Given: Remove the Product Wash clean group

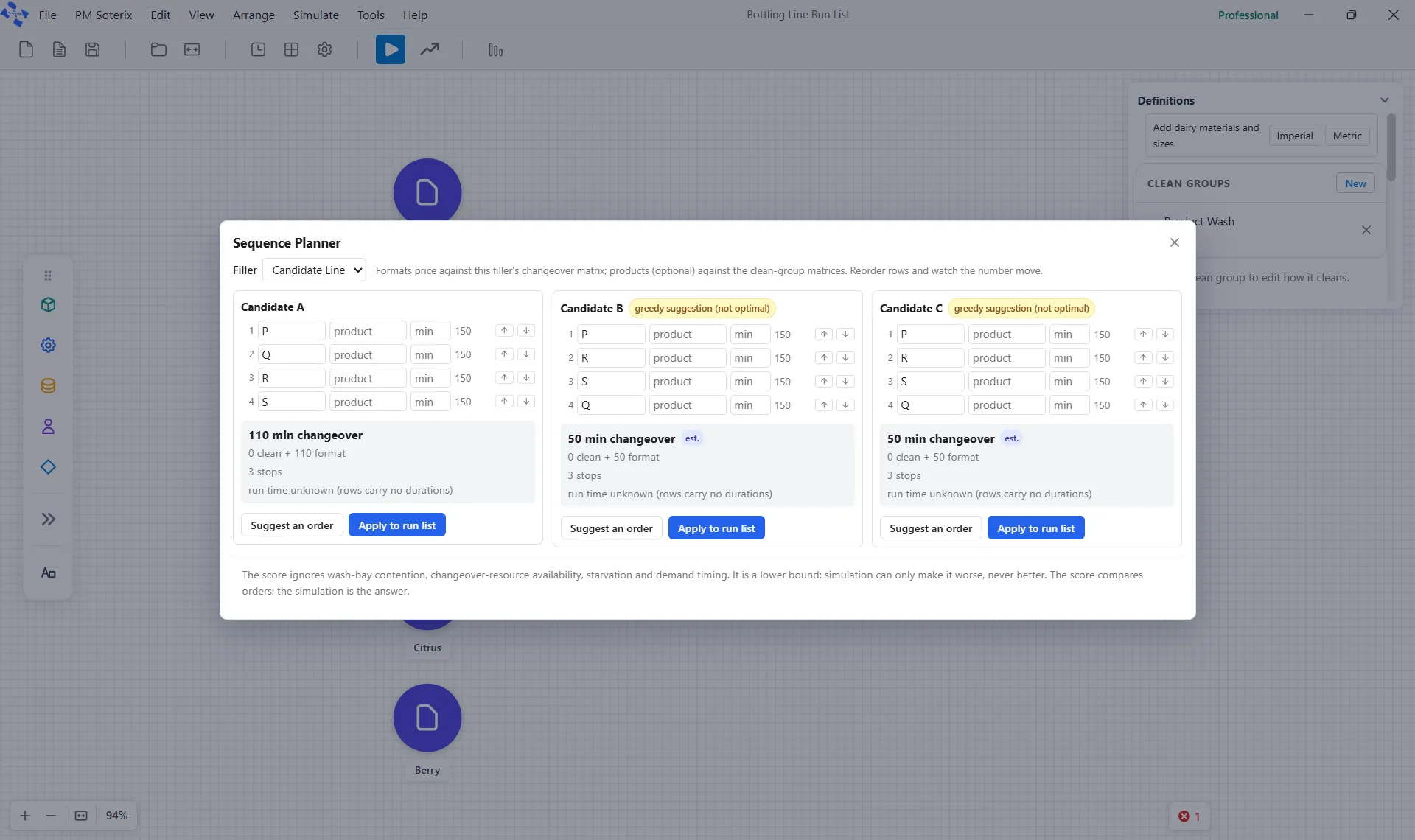Looking at the screenshot, I should 1366,230.
